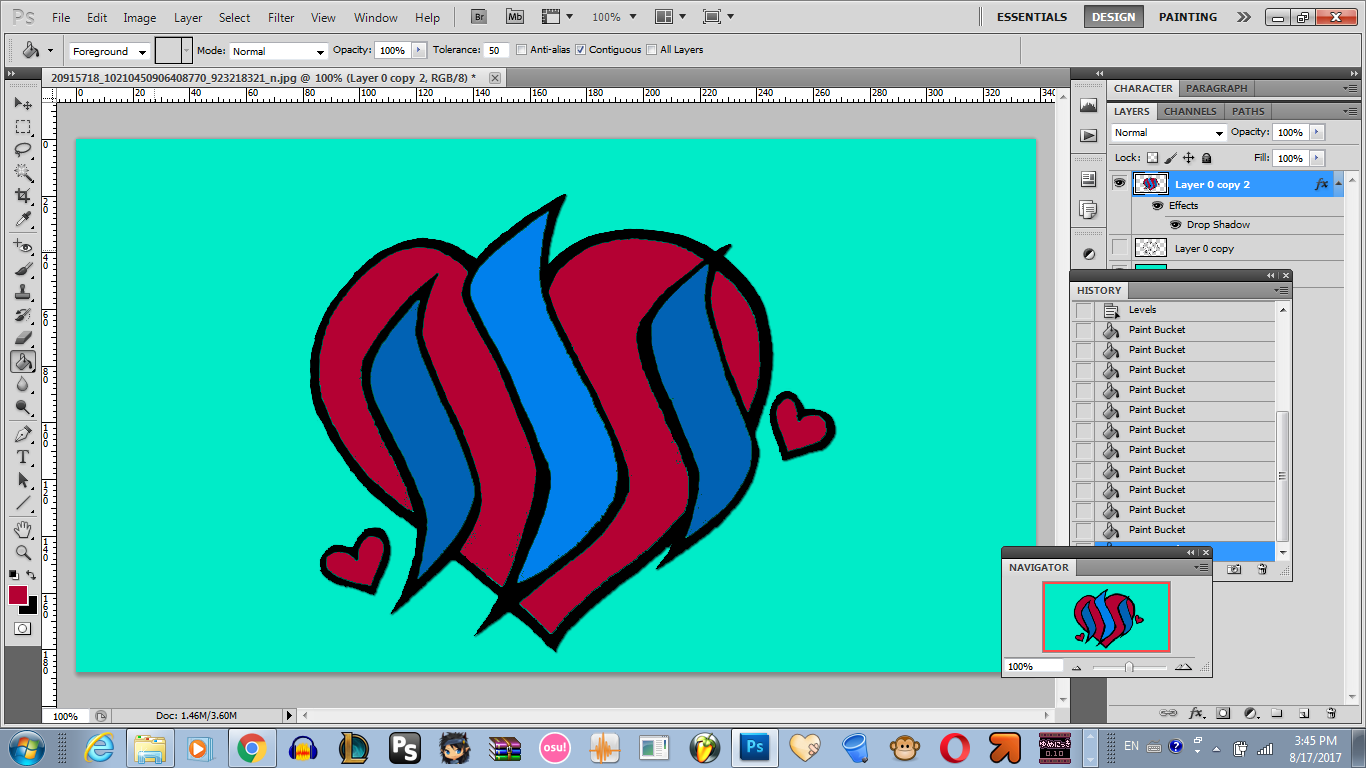Select the Type tool
The width and height of the screenshot is (1366, 768).
tap(23, 457)
